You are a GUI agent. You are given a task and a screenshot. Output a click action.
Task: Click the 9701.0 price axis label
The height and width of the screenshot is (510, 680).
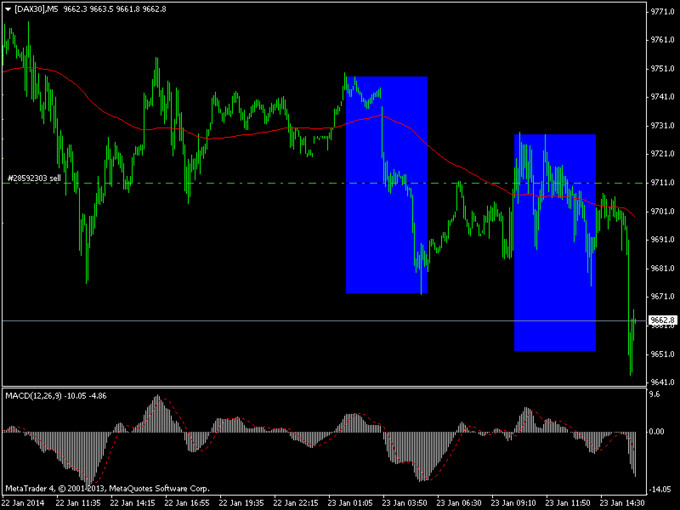coord(661,212)
